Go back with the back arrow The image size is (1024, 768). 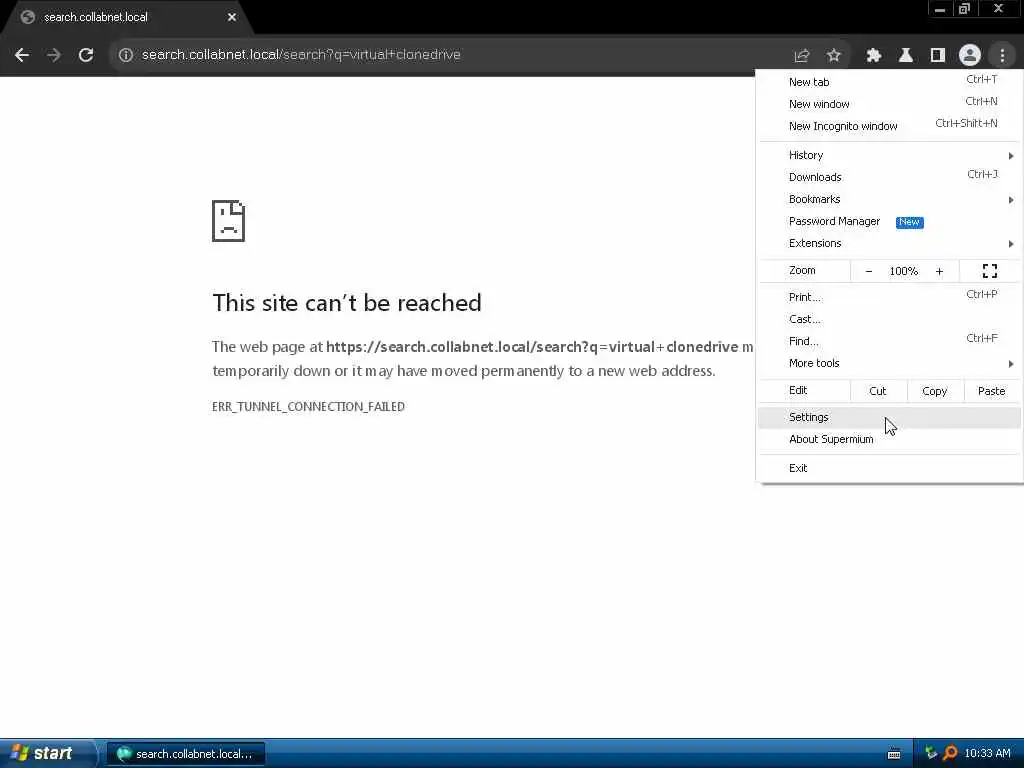point(22,55)
